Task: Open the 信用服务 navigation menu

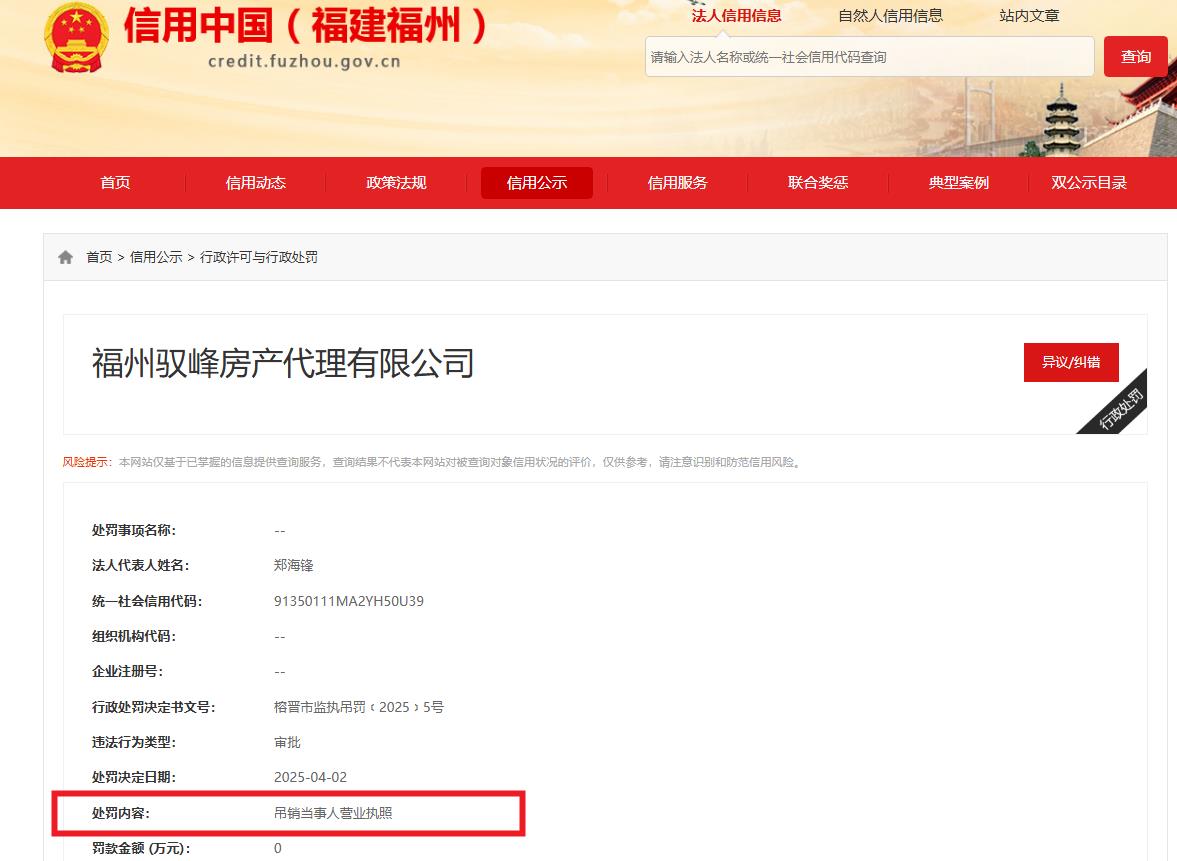Action: [x=677, y=183]
